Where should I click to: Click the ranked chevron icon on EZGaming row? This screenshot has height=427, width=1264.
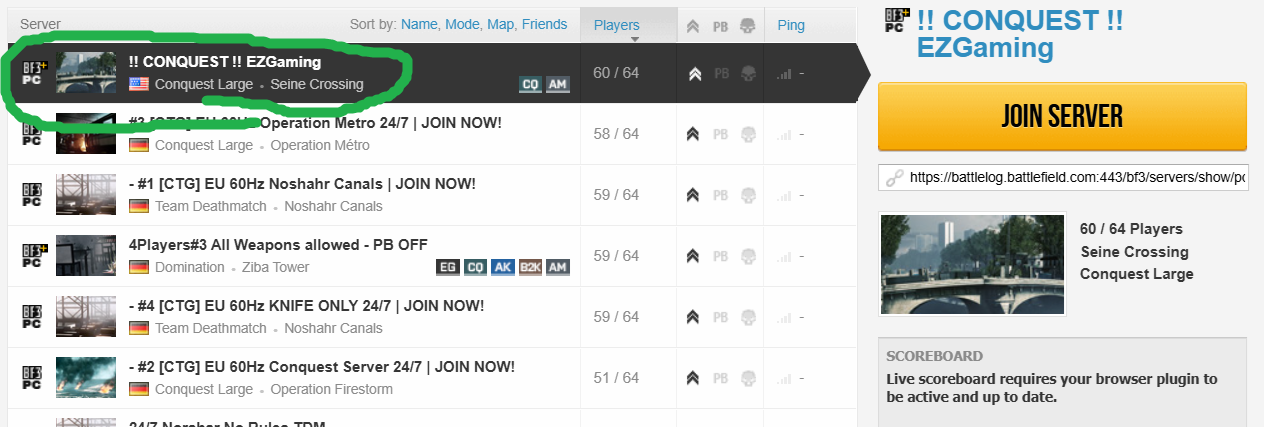[x=694, y=73]
